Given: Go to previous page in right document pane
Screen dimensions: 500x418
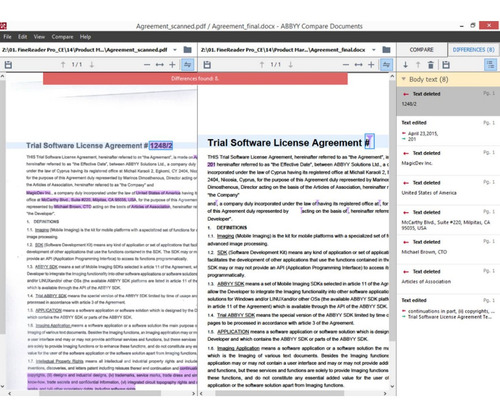Looking at the screenshot, I should click(262, 65).
